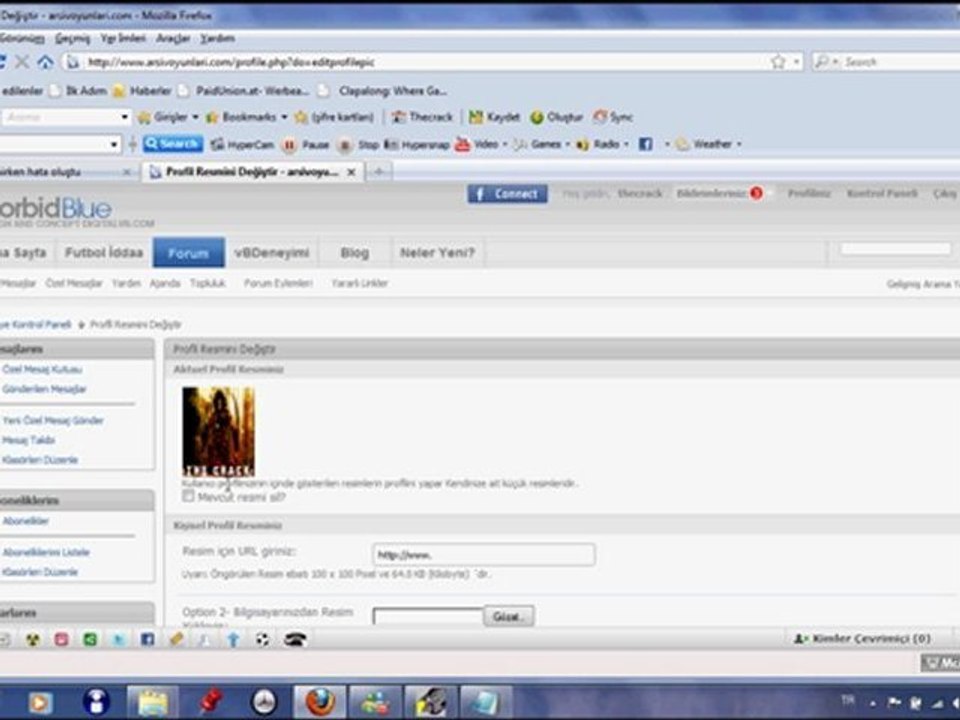Screen dimensions: 960x720
Task: Click the image URL input field
Action: point(484,555)
